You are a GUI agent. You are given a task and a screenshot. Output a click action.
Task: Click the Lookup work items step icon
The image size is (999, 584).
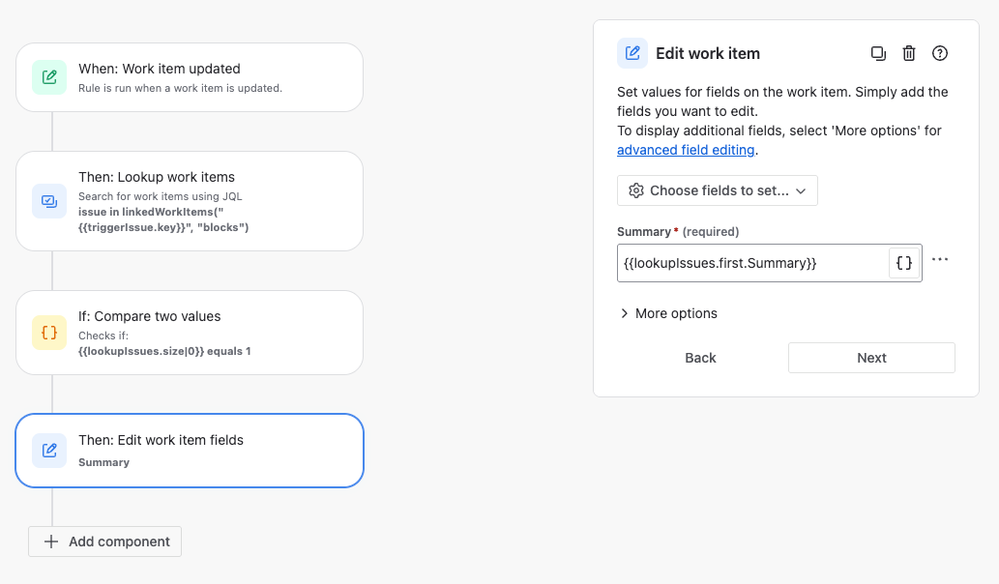49,201
